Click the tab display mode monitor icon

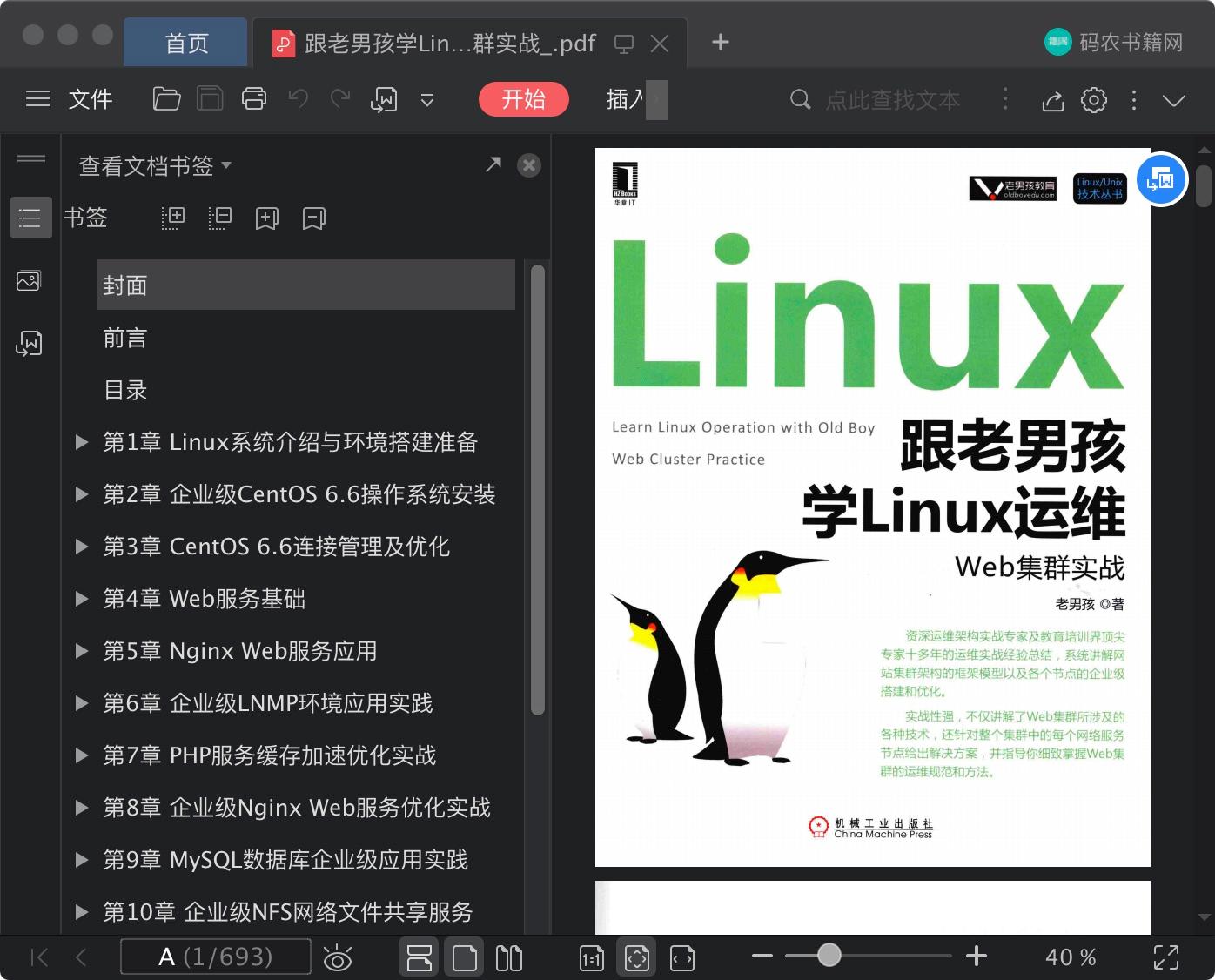click(624, 44)
